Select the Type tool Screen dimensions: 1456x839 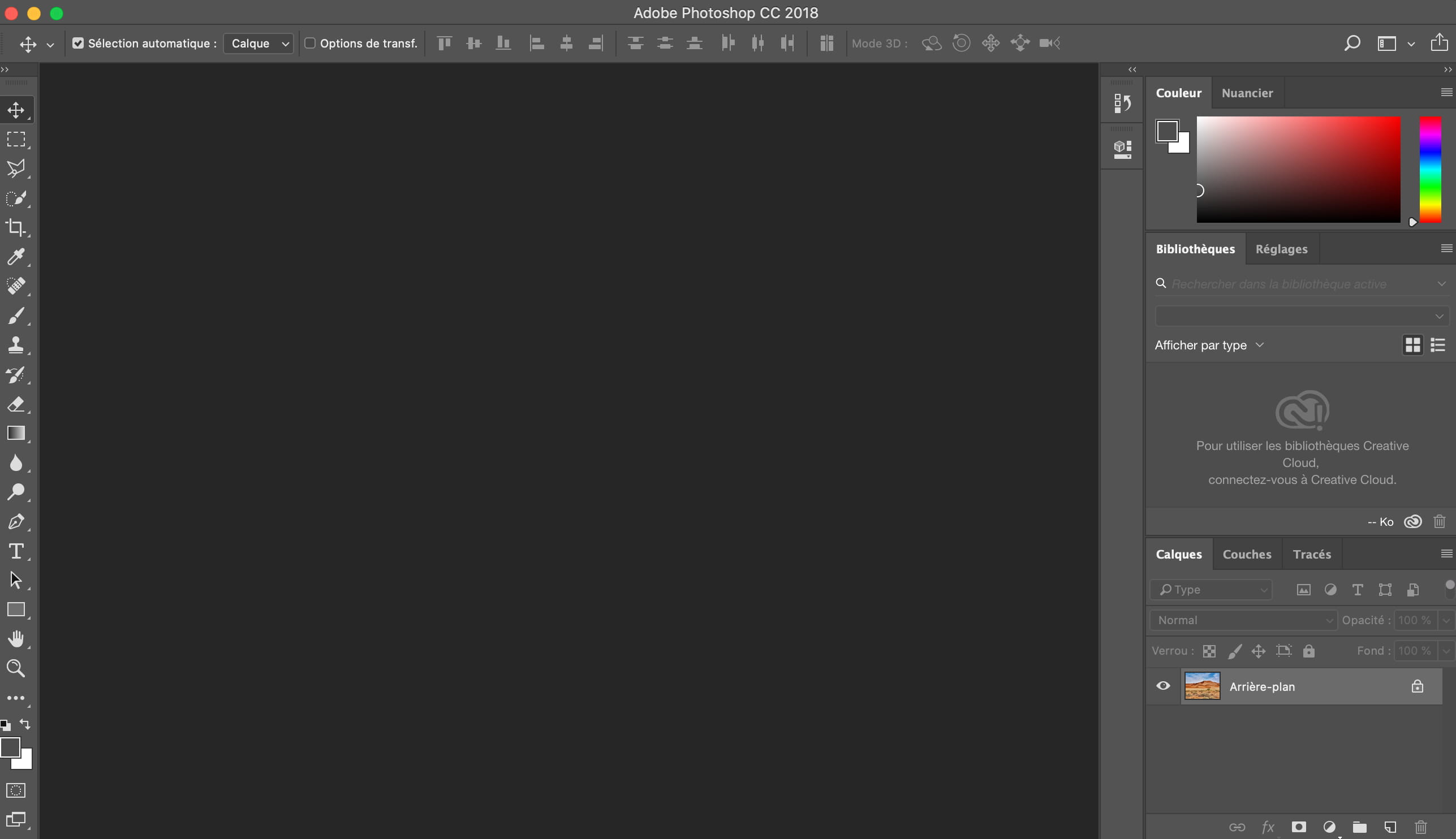coord(17,551)
